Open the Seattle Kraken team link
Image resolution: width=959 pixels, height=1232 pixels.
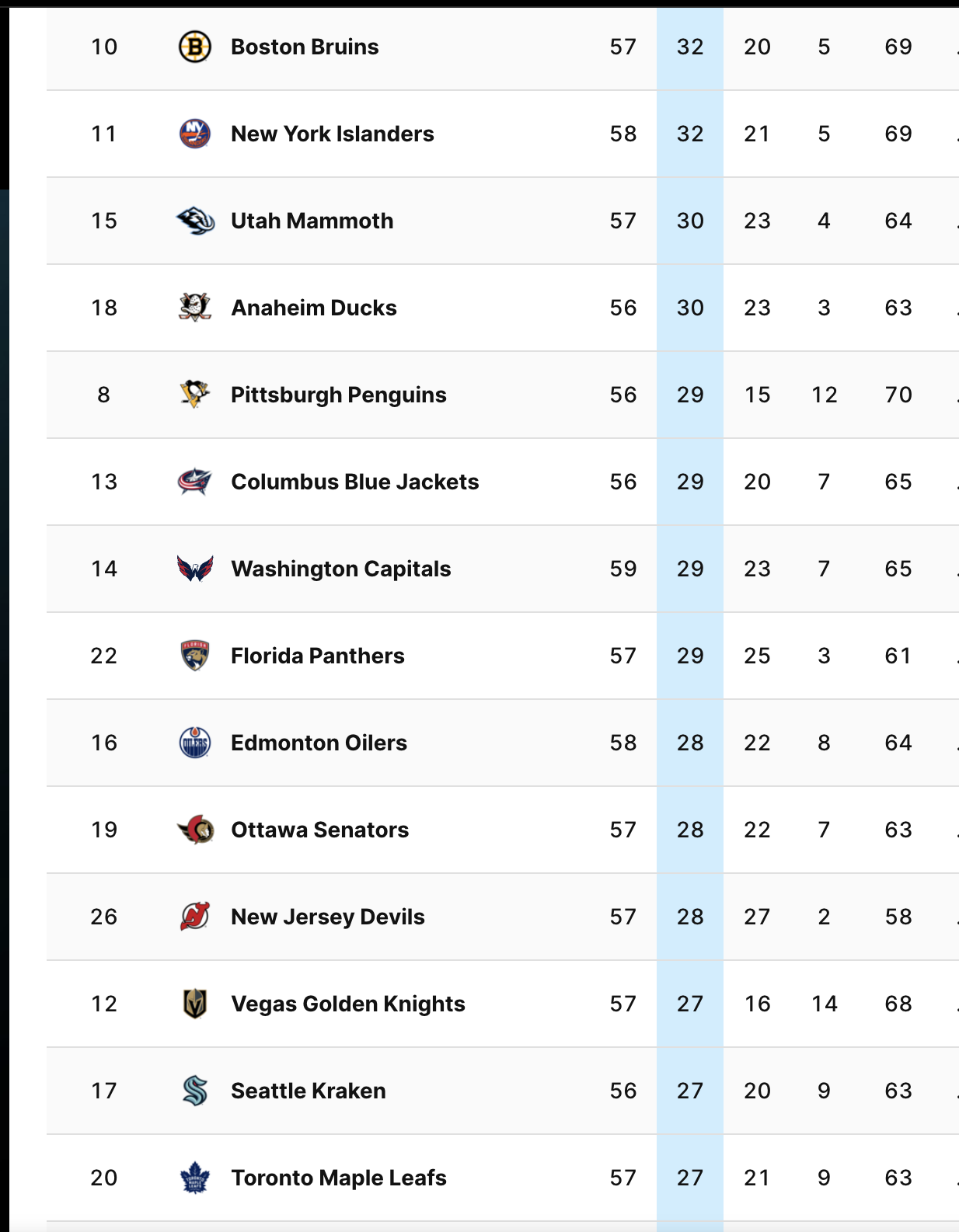308,1091
